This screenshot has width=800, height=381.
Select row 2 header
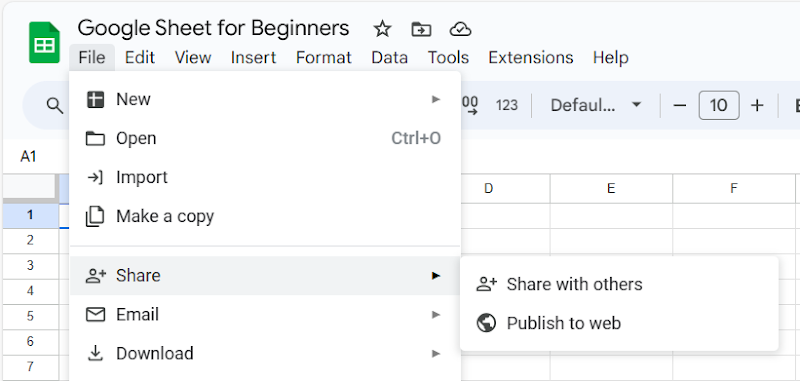(x=31, y=240)
